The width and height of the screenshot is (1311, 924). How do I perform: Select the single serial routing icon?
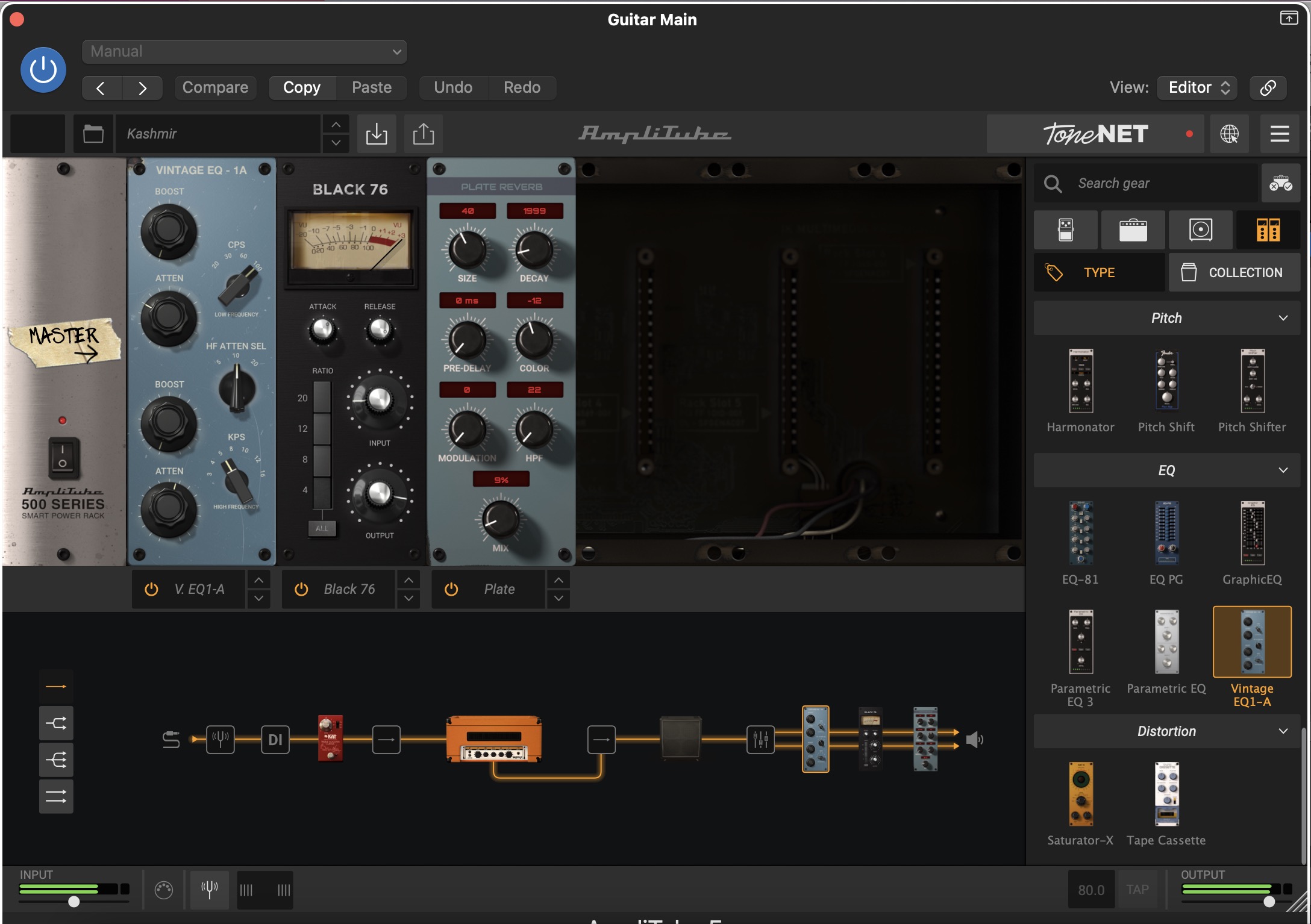[56, 687]
